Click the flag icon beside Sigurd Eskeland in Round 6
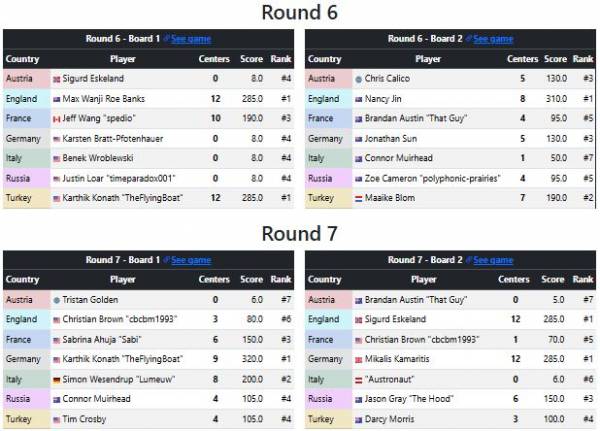The height and width of the screenshot is (431, 600). (56, 78)
